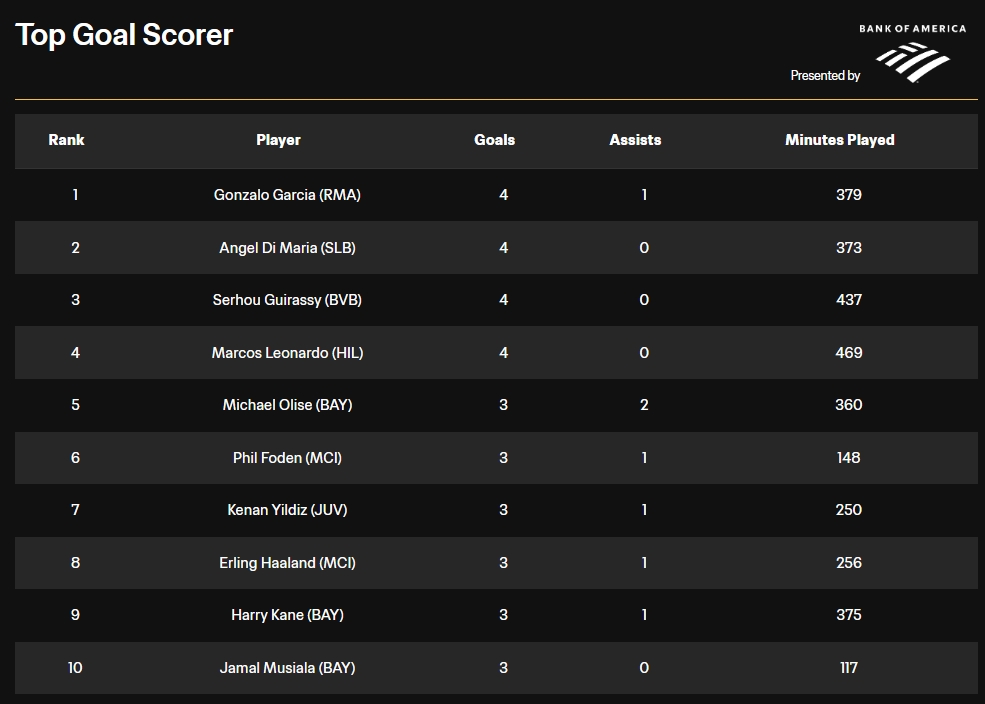Open Kenan Yildiz (JUV) player link
Viewport: 985px width, 704px height.
tap(287, 510)
